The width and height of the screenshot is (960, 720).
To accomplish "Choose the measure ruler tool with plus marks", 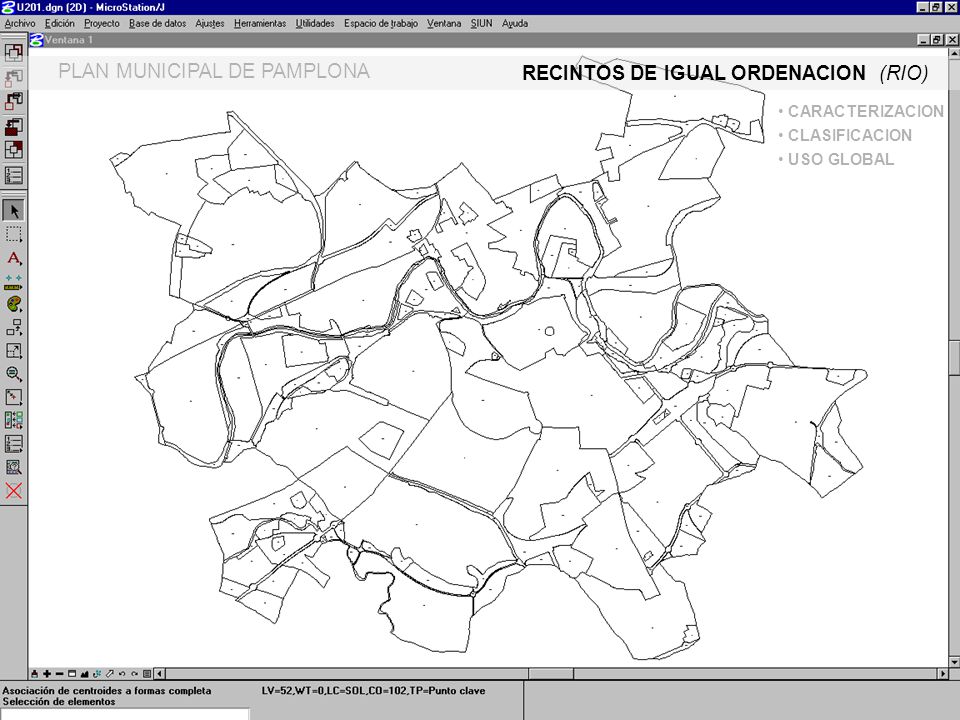I will (13, 282).
